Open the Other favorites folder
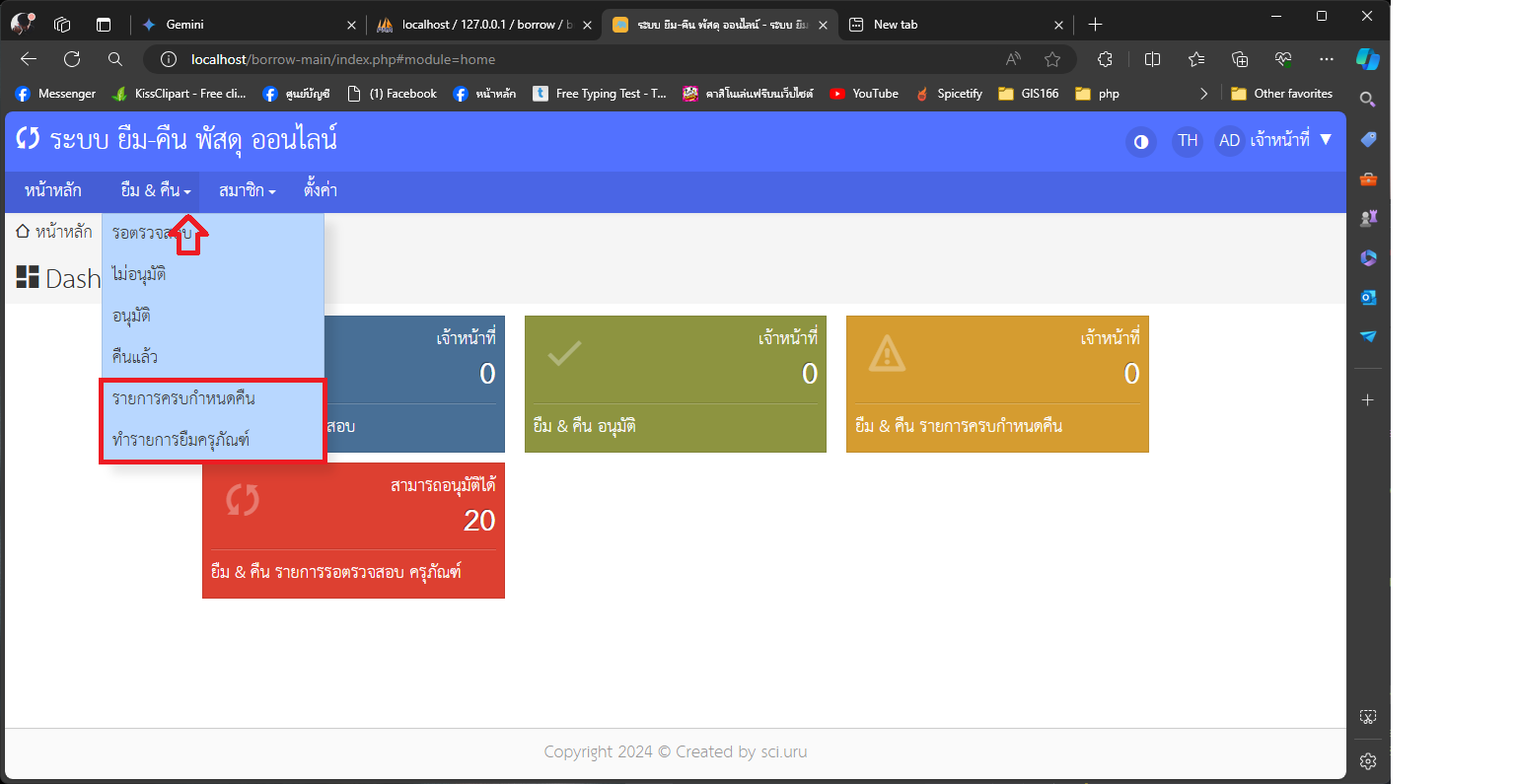This screenshot has width=1515, height=784. click(x=1282, y=94)
